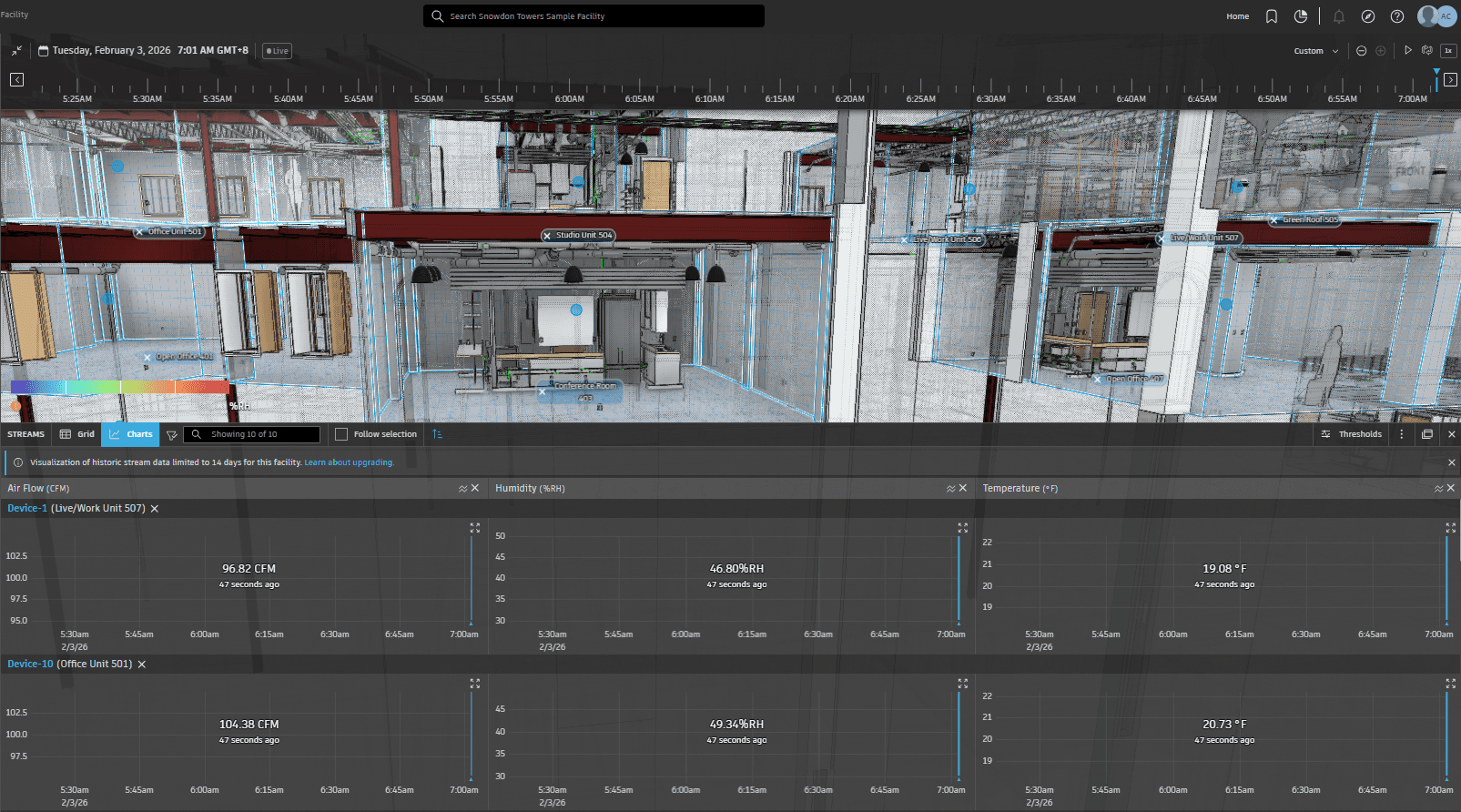Click the sort streams icon

coord(437,434)
